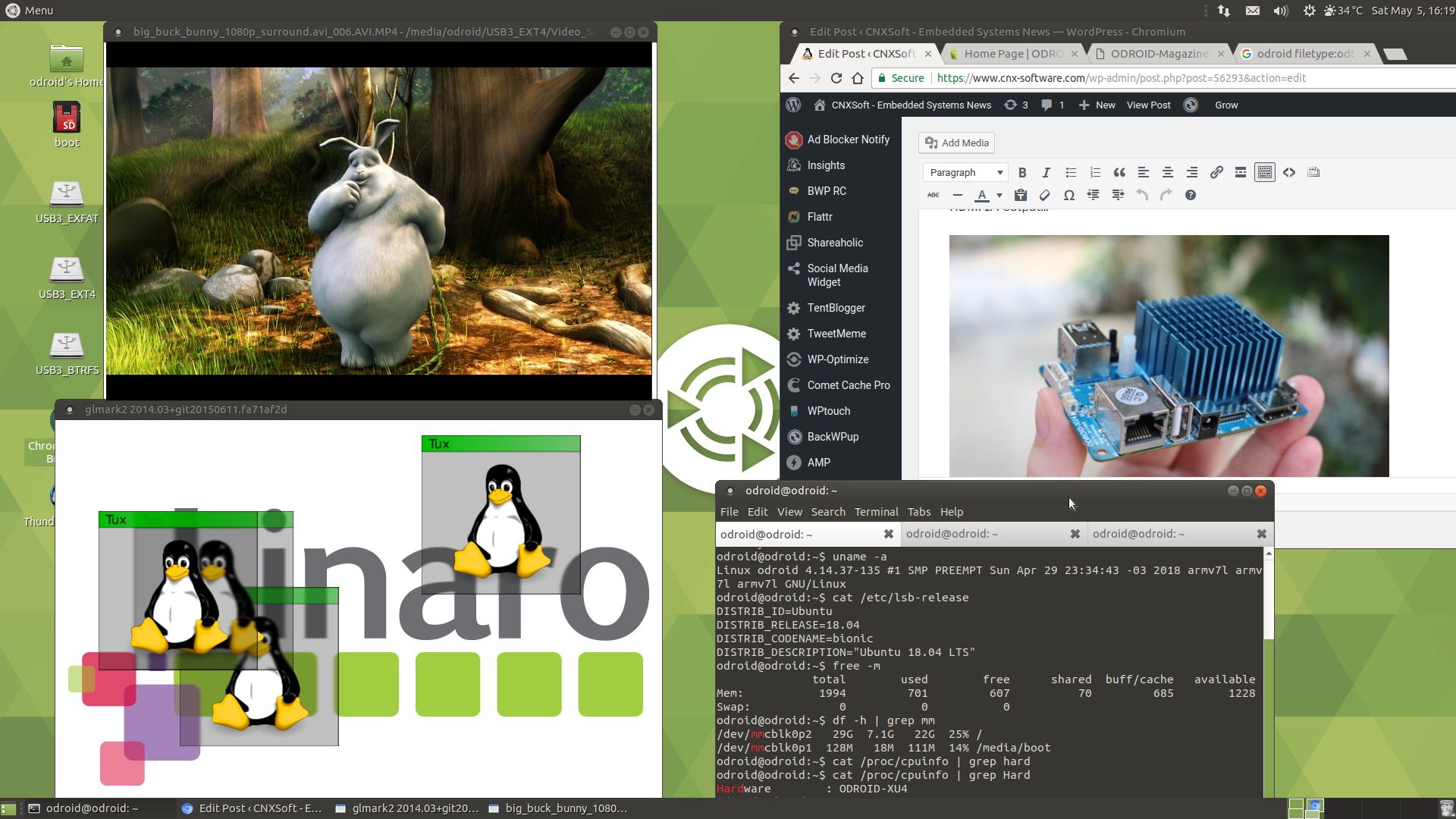Toggle bold in WordPress editor toolbar
The height and width of the screenshot is (819, 1456).
click(1021, 173)
